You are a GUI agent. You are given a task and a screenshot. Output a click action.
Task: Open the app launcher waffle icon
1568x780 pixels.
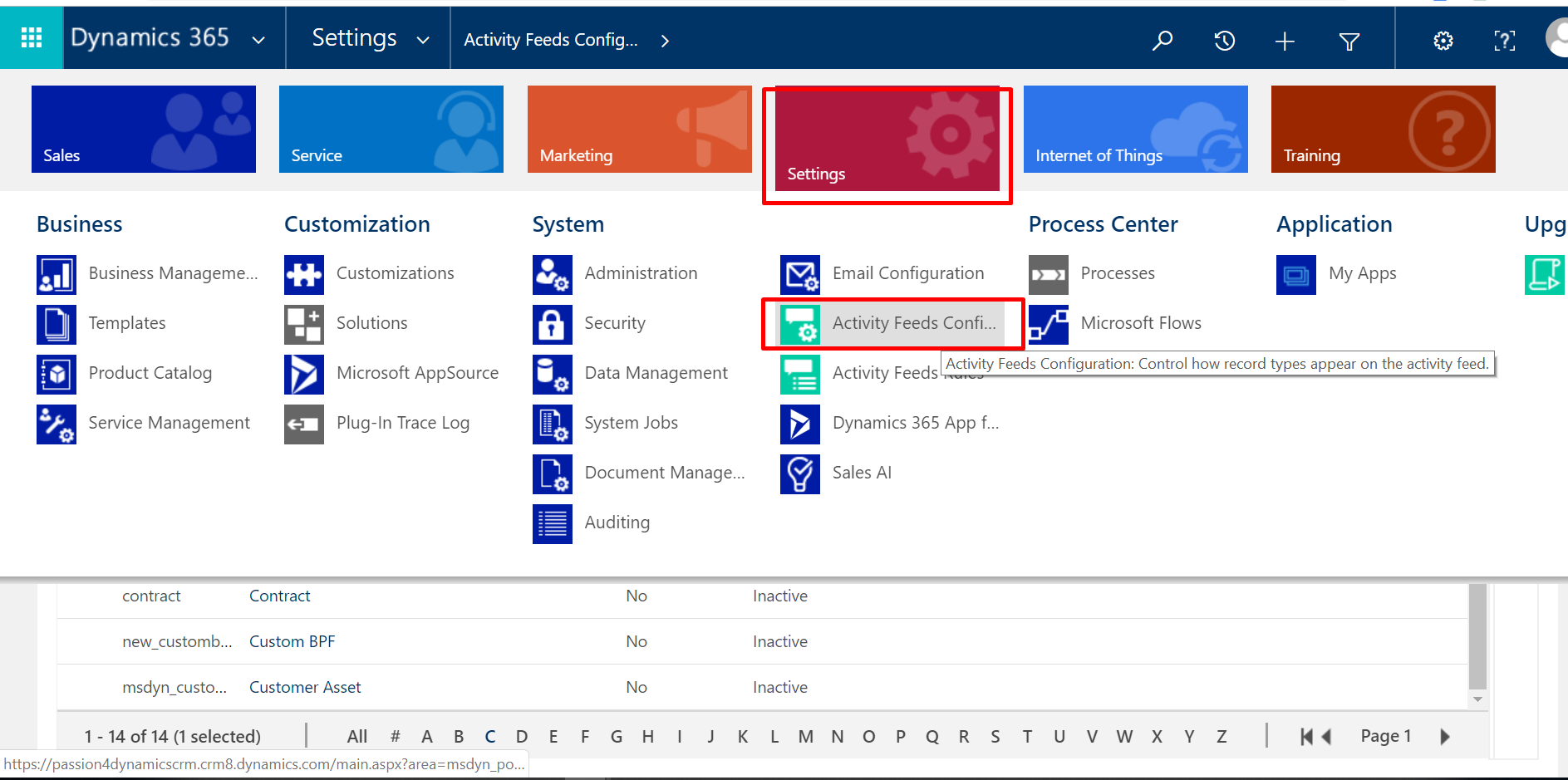[x=32, y=38]
